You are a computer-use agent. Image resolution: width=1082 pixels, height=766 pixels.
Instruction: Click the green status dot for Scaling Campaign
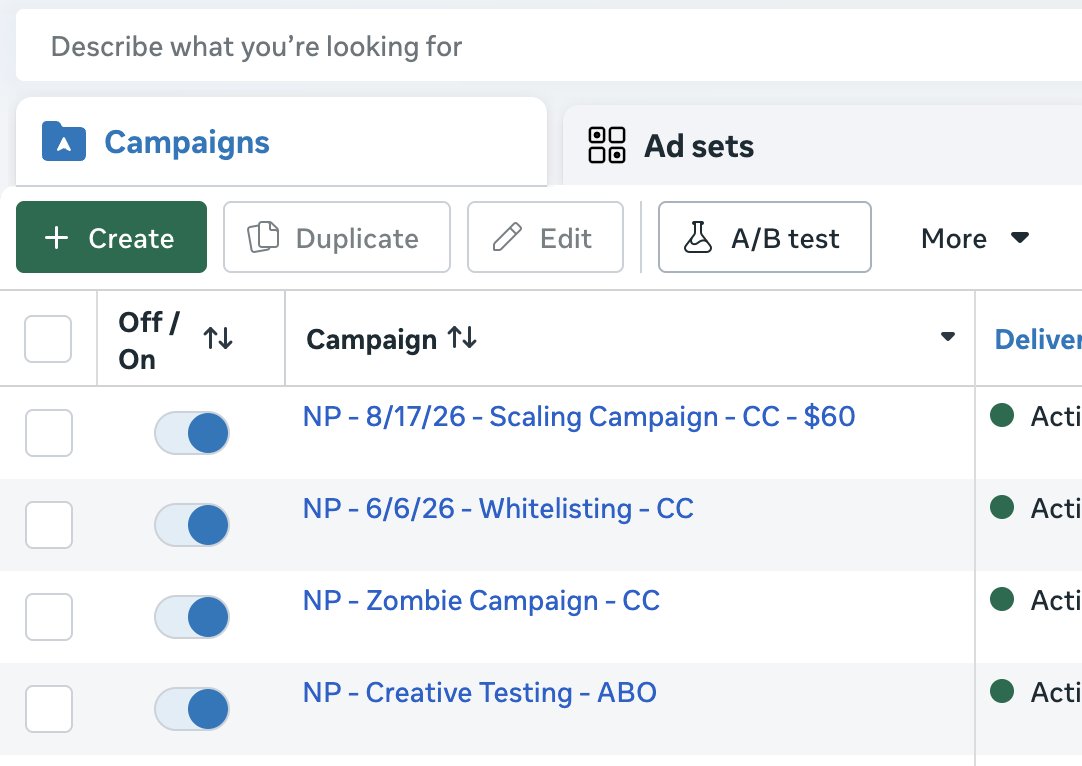[x=1001, y=415]
